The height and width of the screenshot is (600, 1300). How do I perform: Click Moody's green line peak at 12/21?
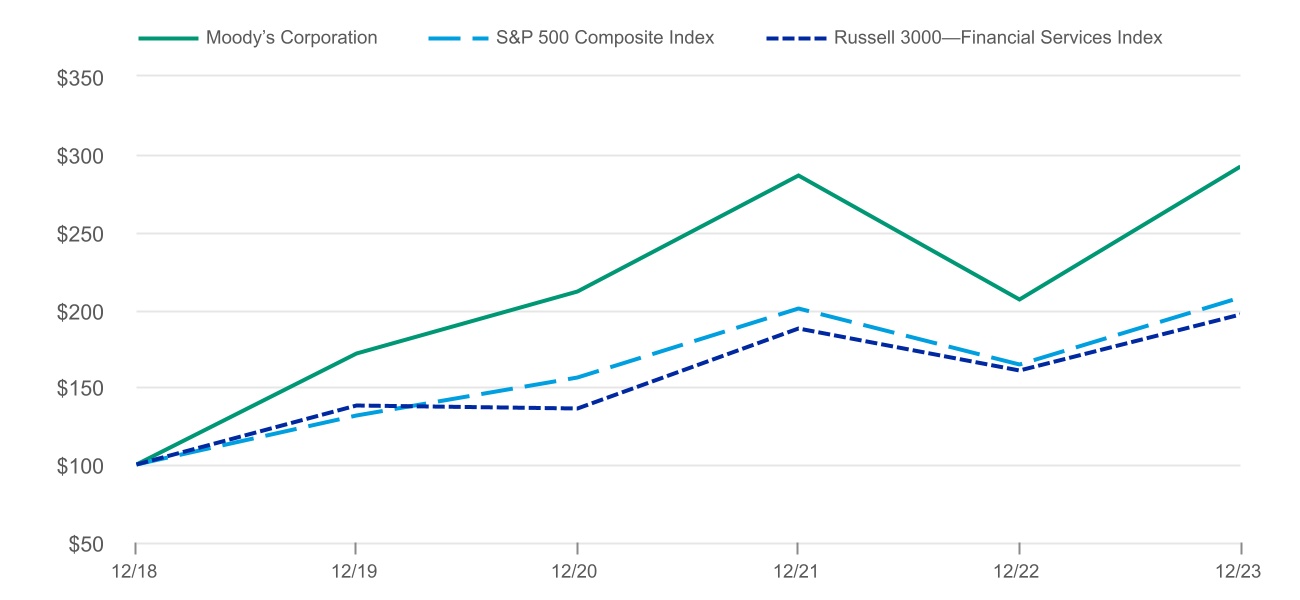[798, 175]
